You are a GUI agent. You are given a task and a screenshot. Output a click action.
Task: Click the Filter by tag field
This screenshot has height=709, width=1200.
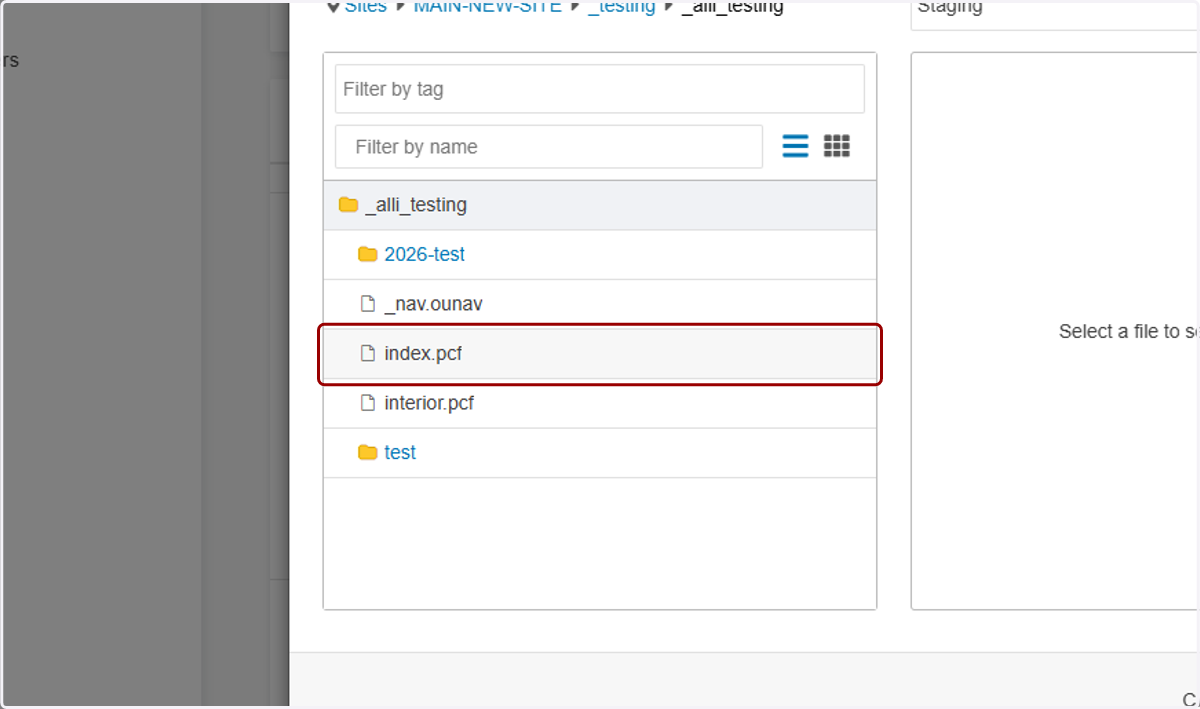pos(600,89)
